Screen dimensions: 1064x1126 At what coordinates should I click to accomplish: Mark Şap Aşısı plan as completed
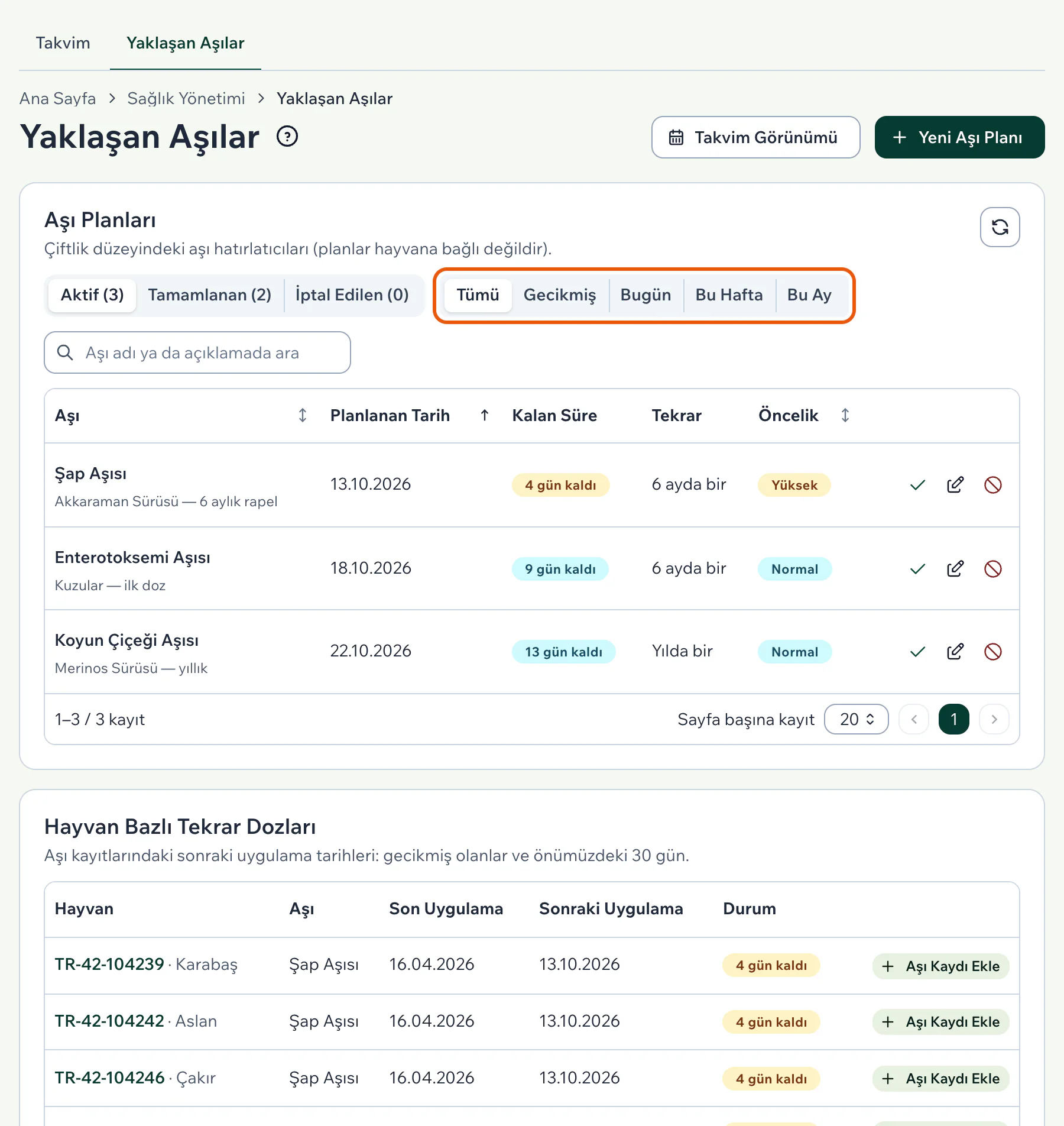[x=917, y=485]
